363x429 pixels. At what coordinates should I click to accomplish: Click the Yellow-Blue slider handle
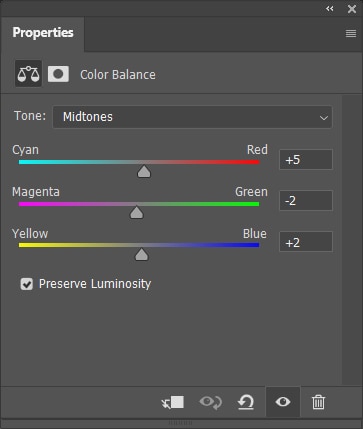click(141, 254)
